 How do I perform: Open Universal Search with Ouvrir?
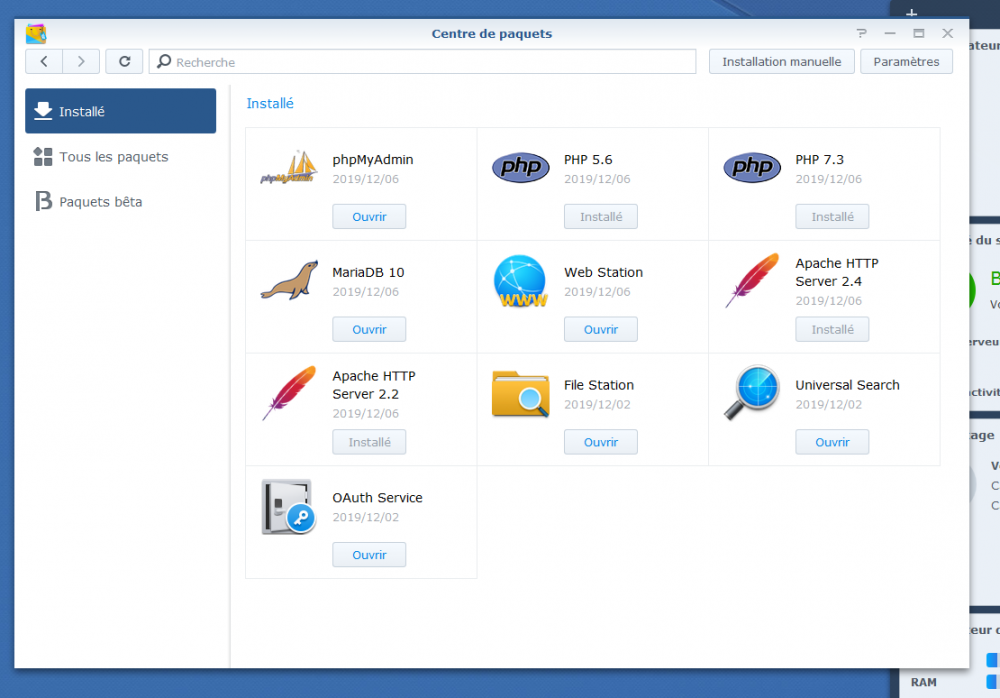click(x=832, y=442)
